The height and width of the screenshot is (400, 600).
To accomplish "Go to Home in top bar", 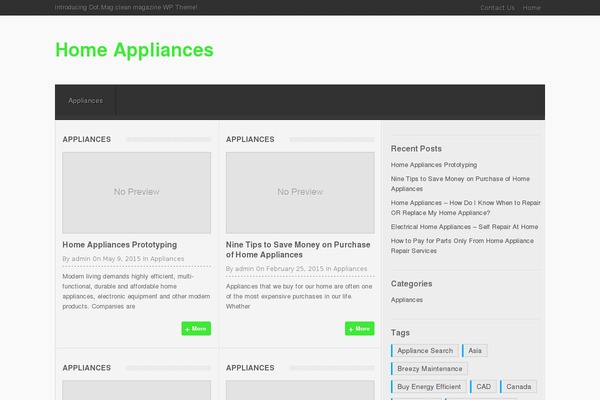I will [532, 8].
